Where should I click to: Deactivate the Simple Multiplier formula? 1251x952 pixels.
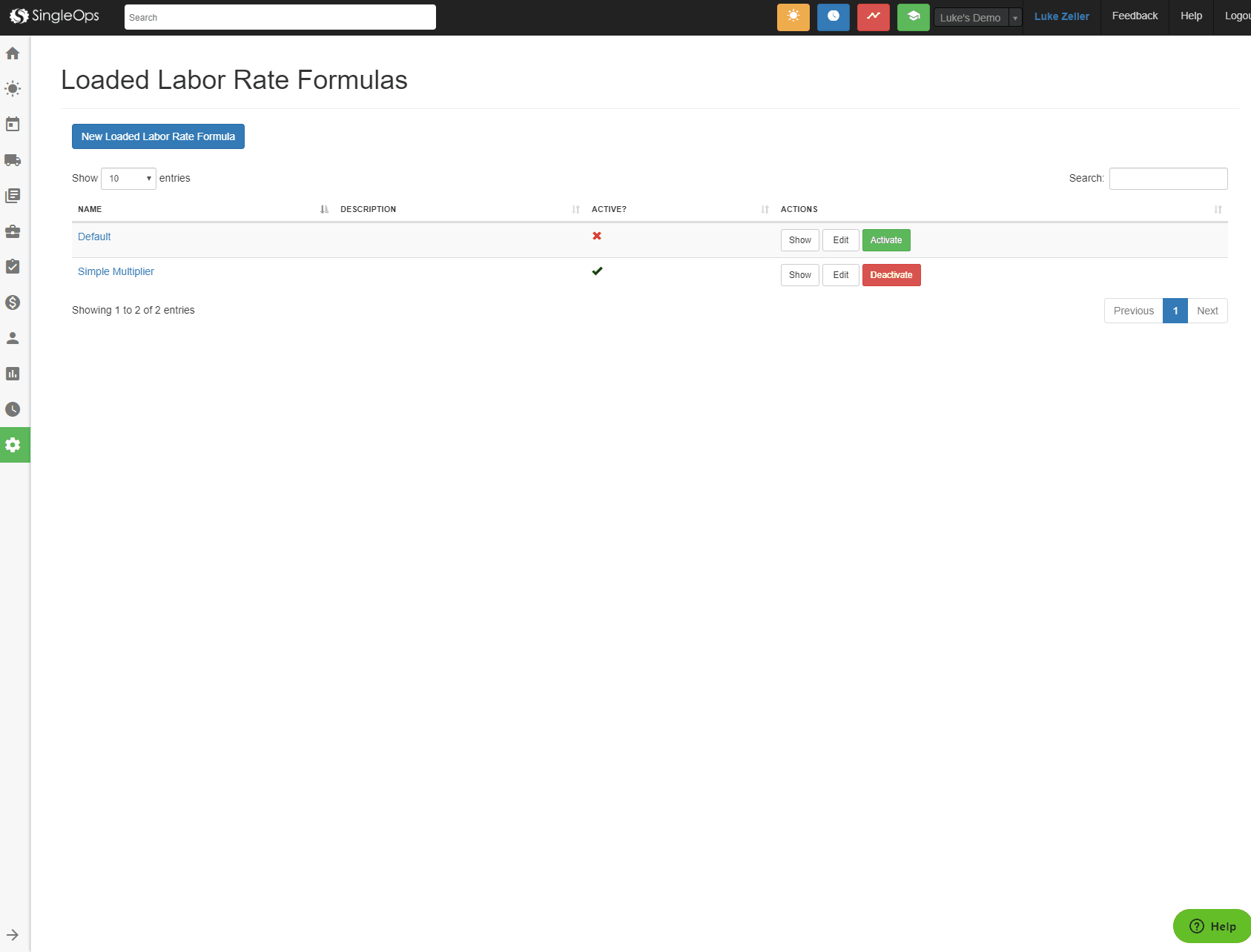click(891, 275)
